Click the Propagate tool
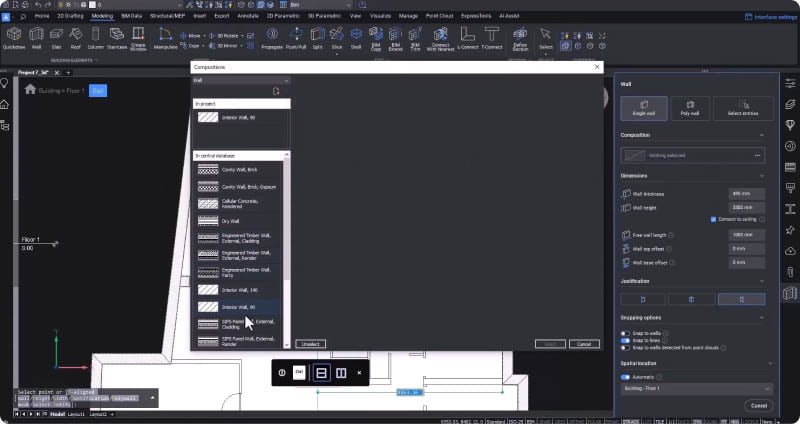The image size is (800, 424). (272, 38)
